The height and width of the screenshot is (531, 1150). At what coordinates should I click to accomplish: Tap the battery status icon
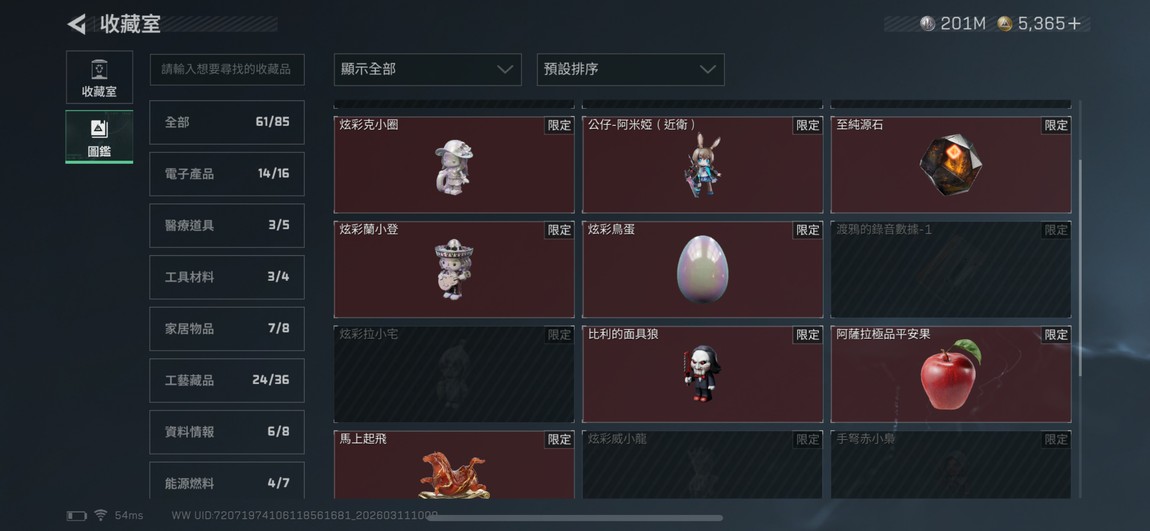pos(77,516)
